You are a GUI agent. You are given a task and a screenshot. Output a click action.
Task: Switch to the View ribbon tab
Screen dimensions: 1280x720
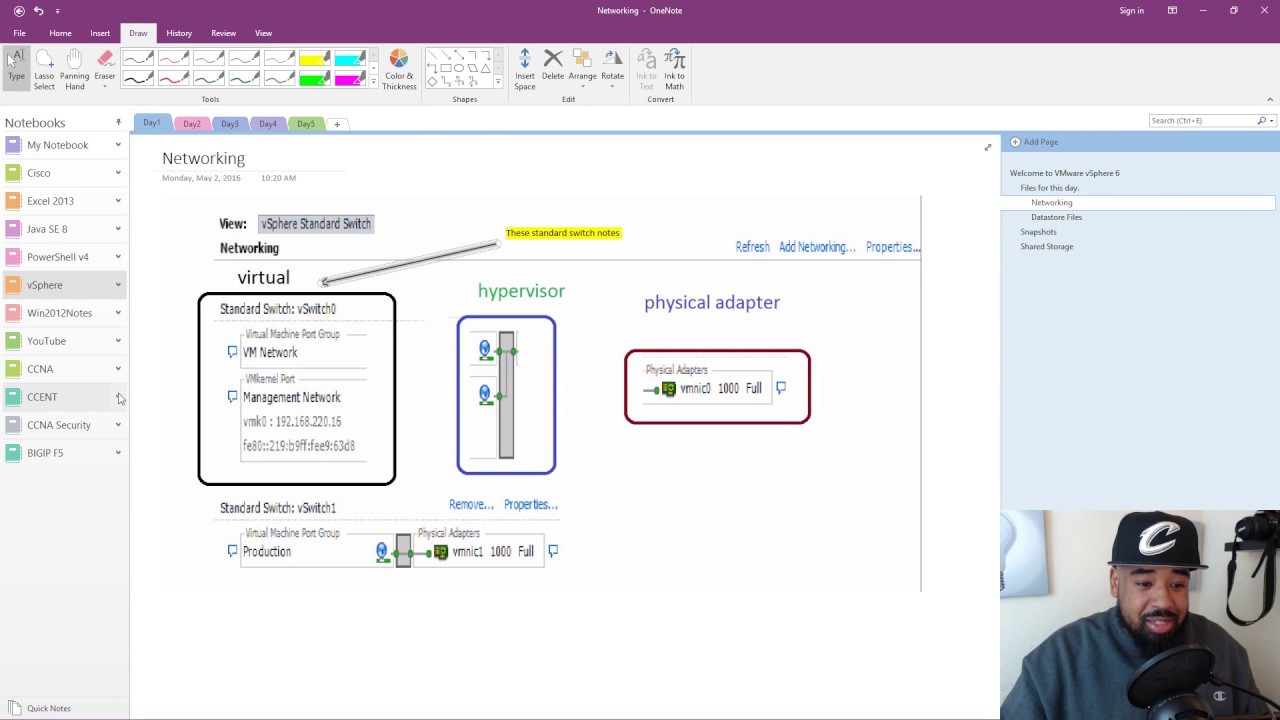pos(263,33)
